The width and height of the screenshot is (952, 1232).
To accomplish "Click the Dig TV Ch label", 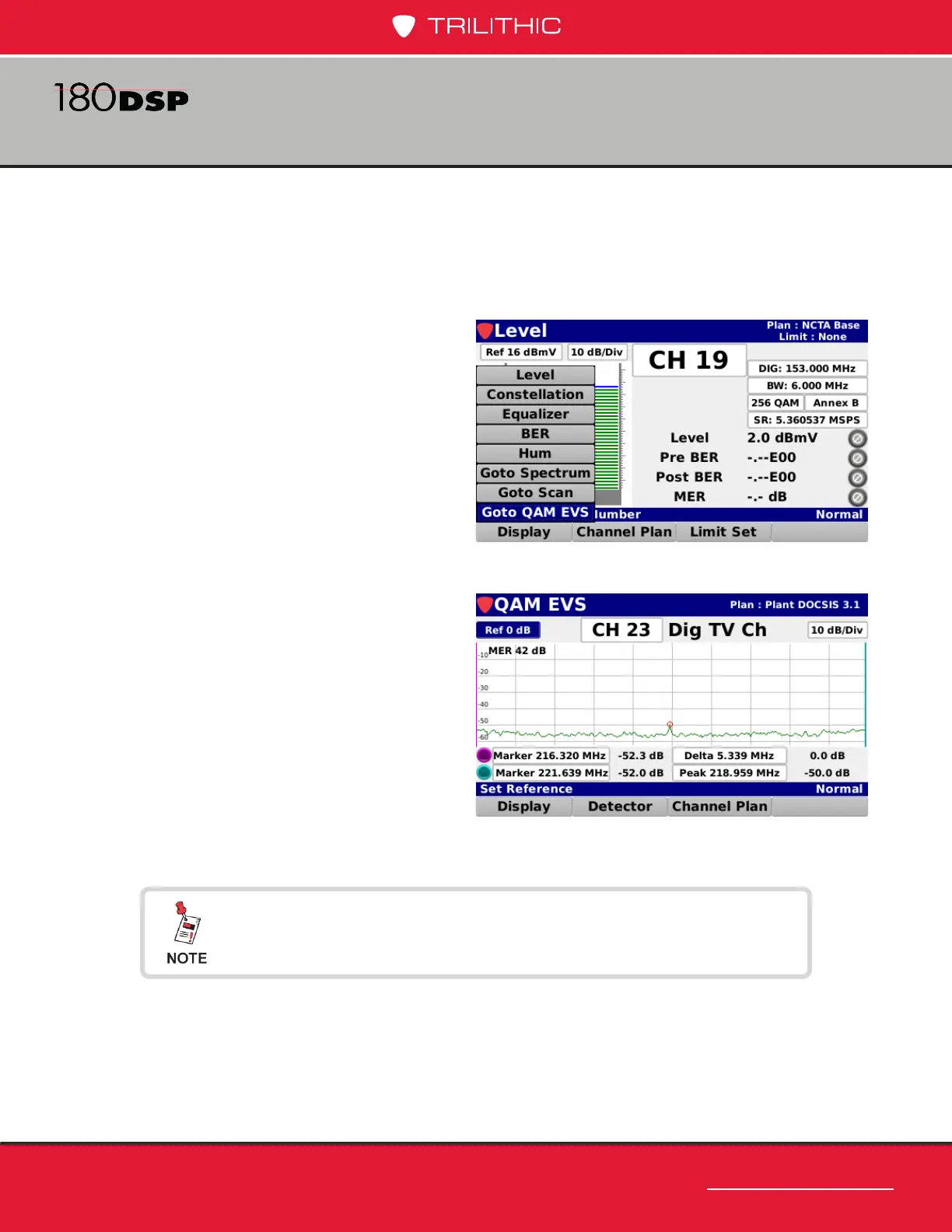I will click(717, 630).
